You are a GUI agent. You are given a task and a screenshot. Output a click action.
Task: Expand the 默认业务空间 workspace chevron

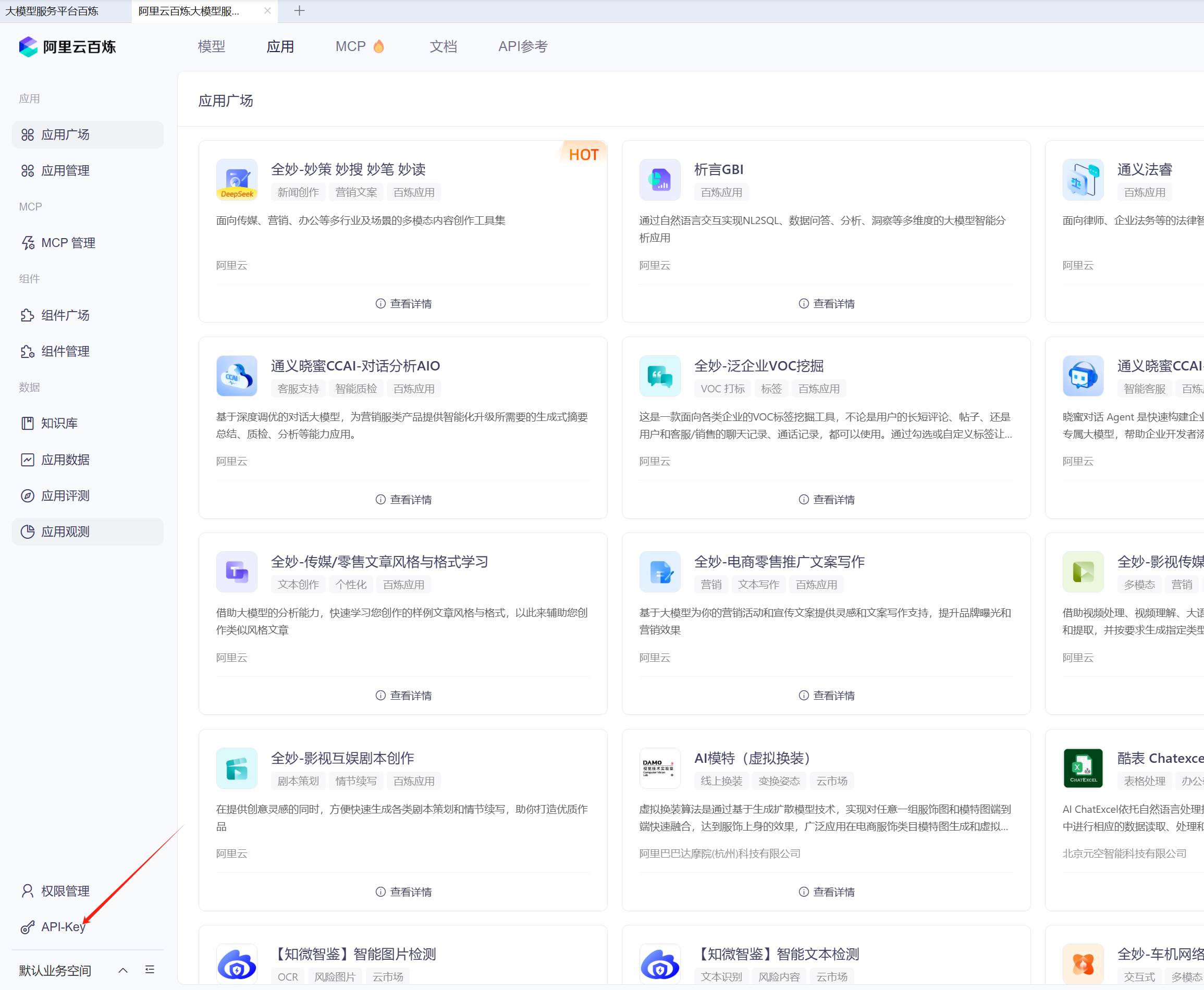click(x=122, y=971)
